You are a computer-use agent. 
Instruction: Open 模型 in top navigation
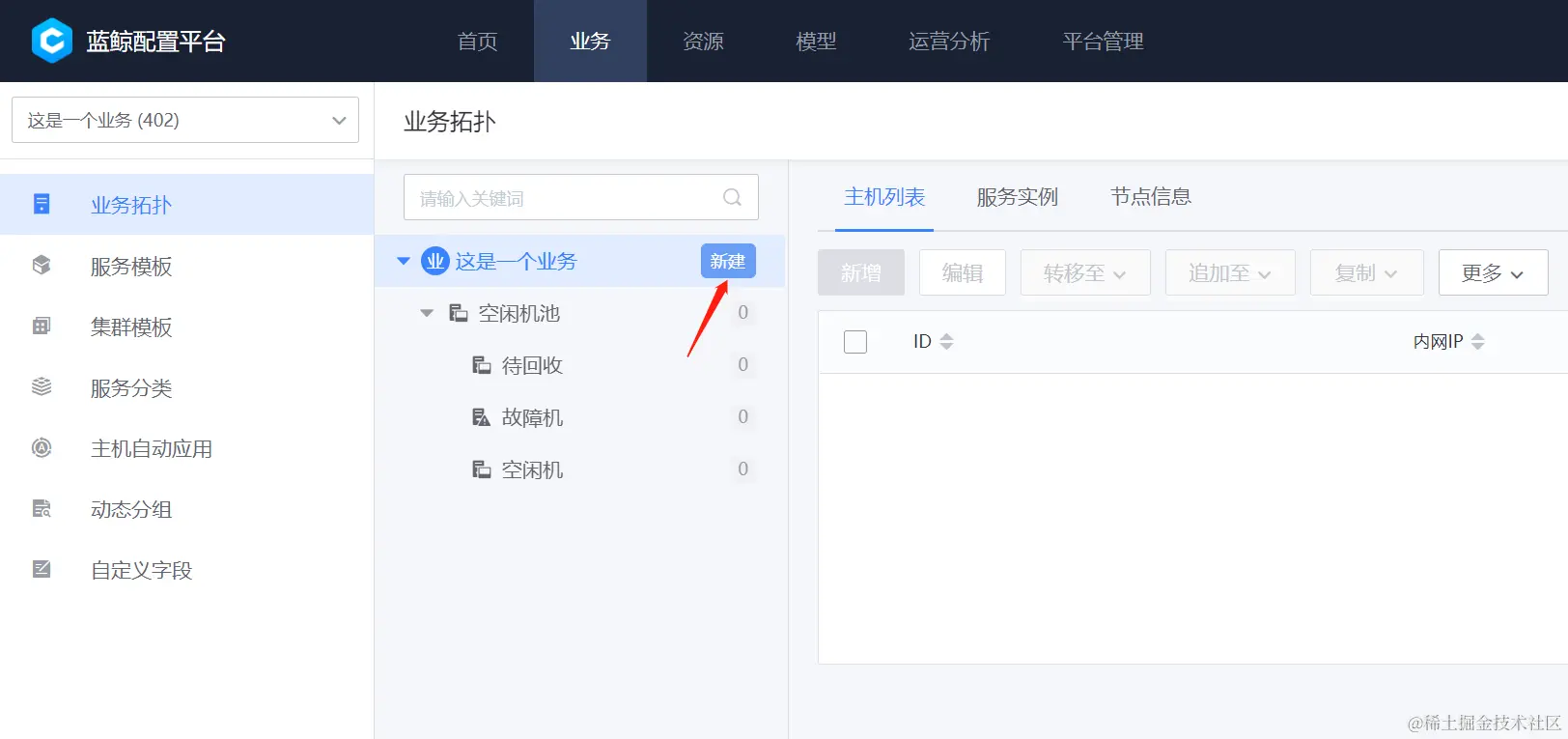click(816, 41)
